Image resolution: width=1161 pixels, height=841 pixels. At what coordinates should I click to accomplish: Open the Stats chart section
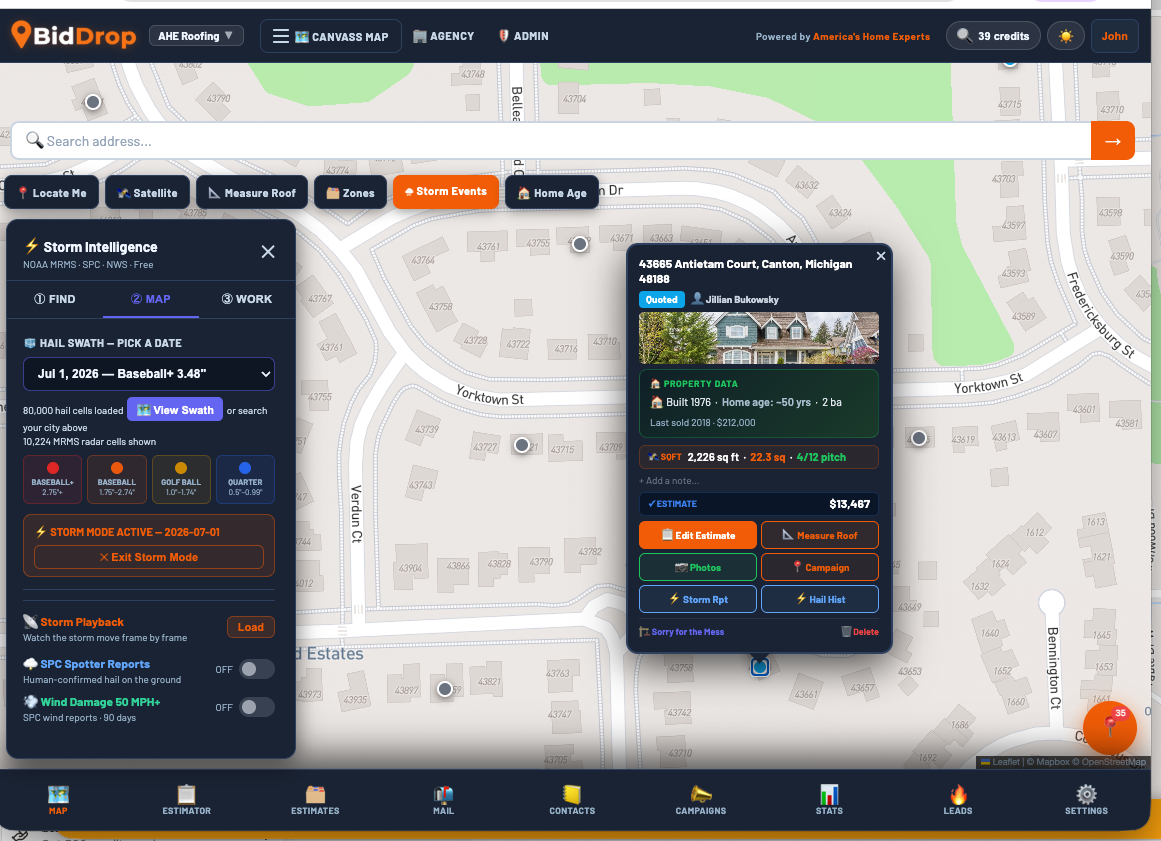pos(829,800)
